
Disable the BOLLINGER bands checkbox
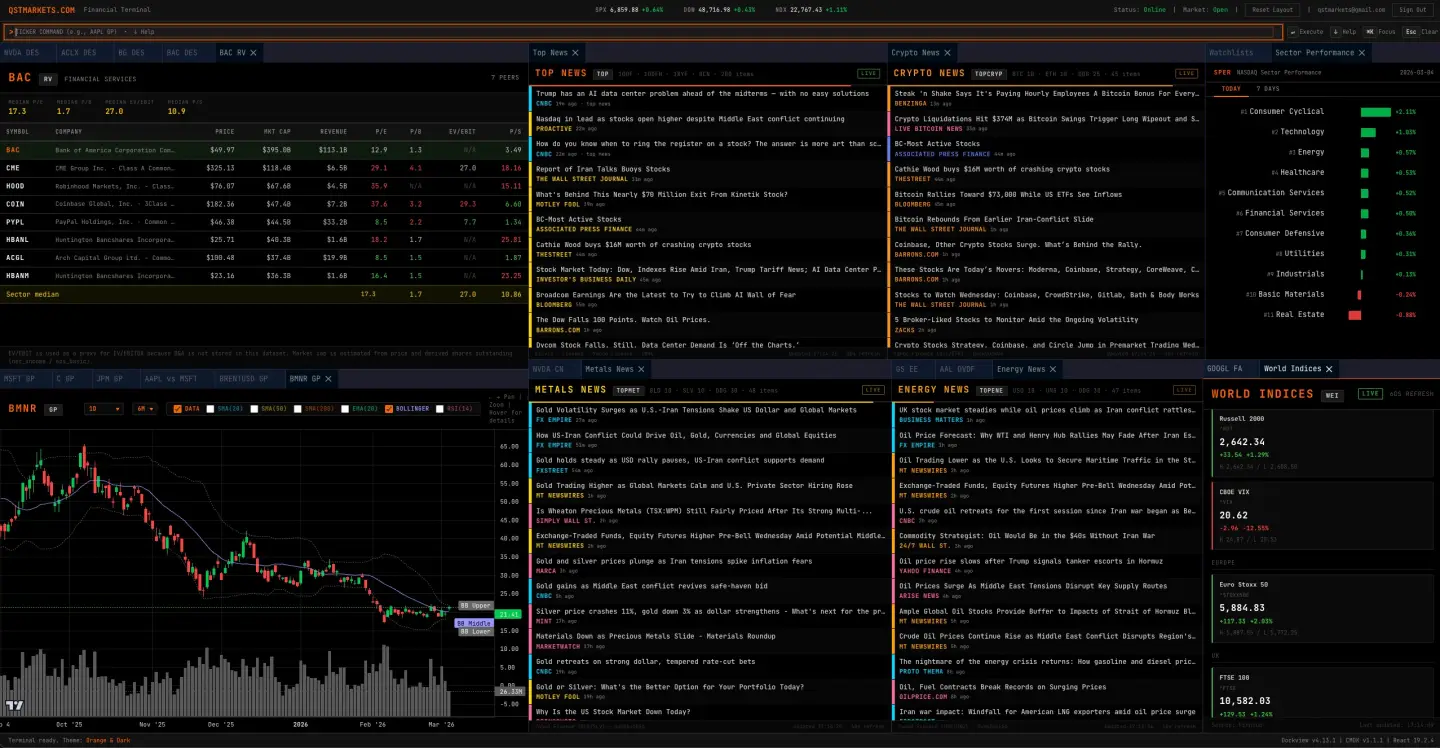click(x=389, y=409)
